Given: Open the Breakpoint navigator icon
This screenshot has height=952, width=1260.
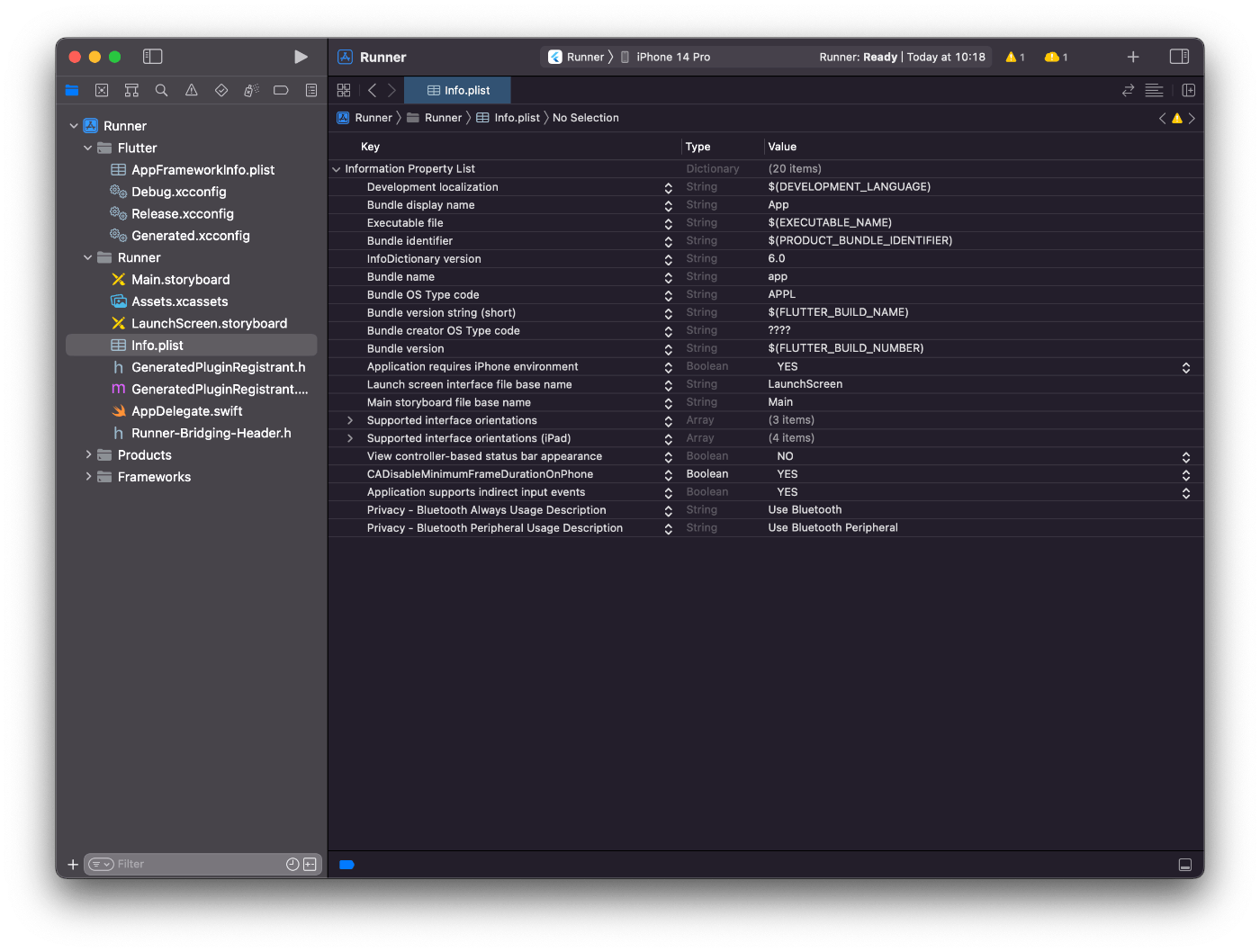Looking at the screenshot, I should 281,90.
